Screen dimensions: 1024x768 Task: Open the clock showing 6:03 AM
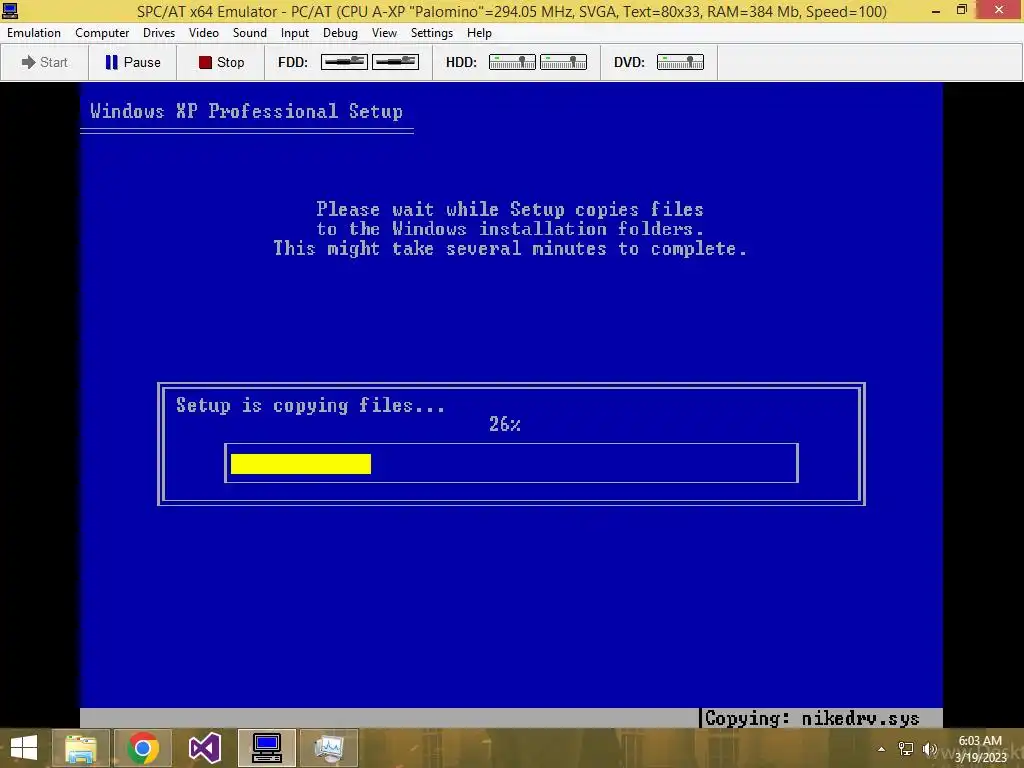[980, 749]
